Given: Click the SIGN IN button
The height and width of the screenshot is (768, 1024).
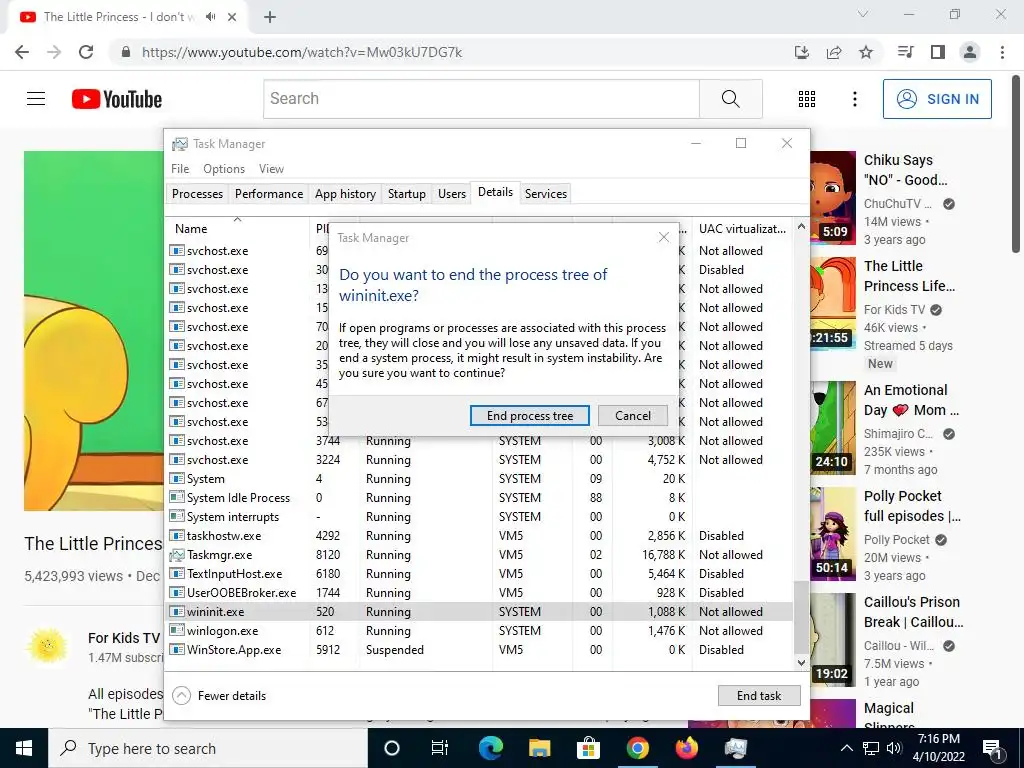Looking at the screenshot, I should point(937,99).
